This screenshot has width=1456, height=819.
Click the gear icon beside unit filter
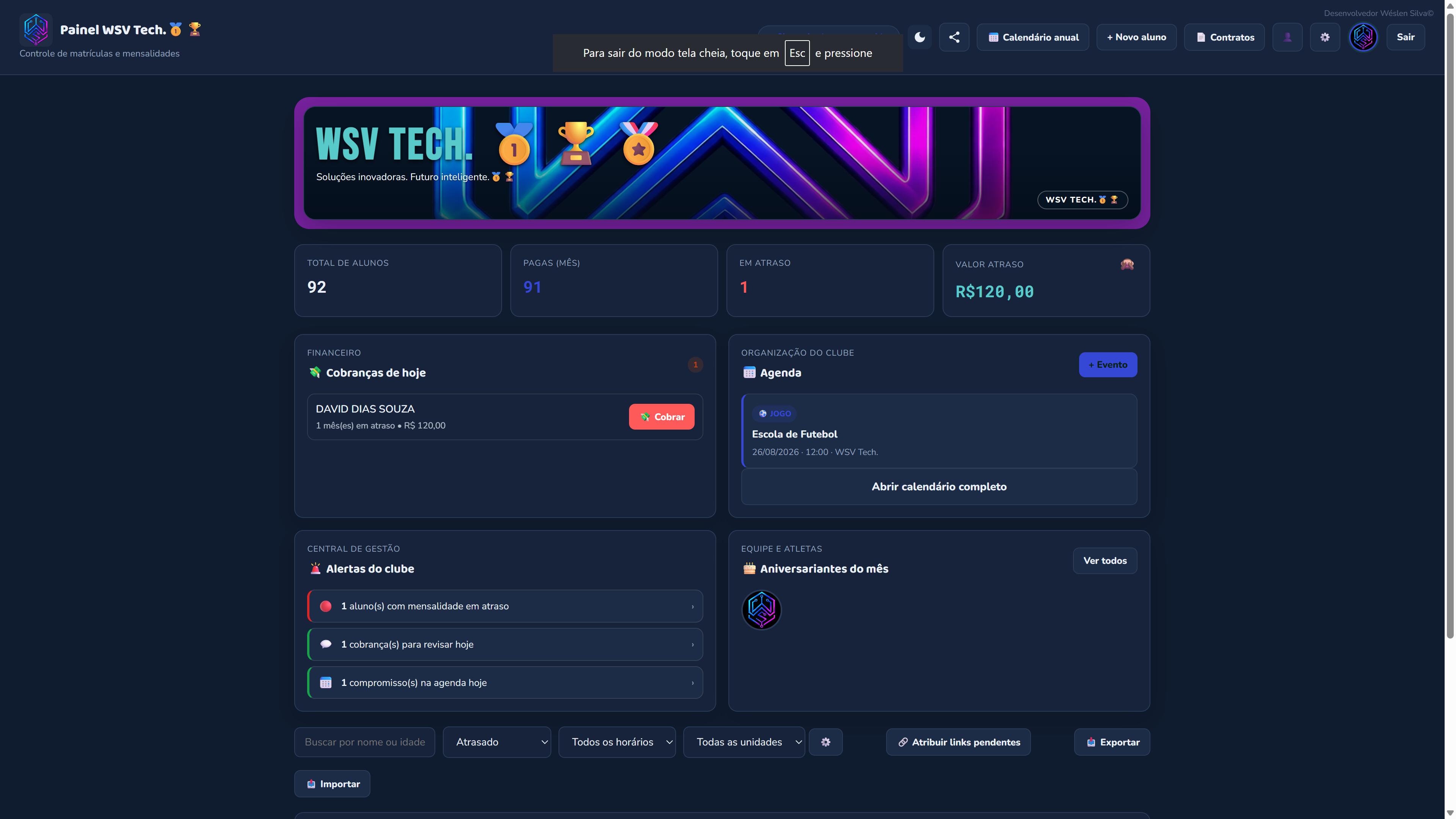point(826,742)
